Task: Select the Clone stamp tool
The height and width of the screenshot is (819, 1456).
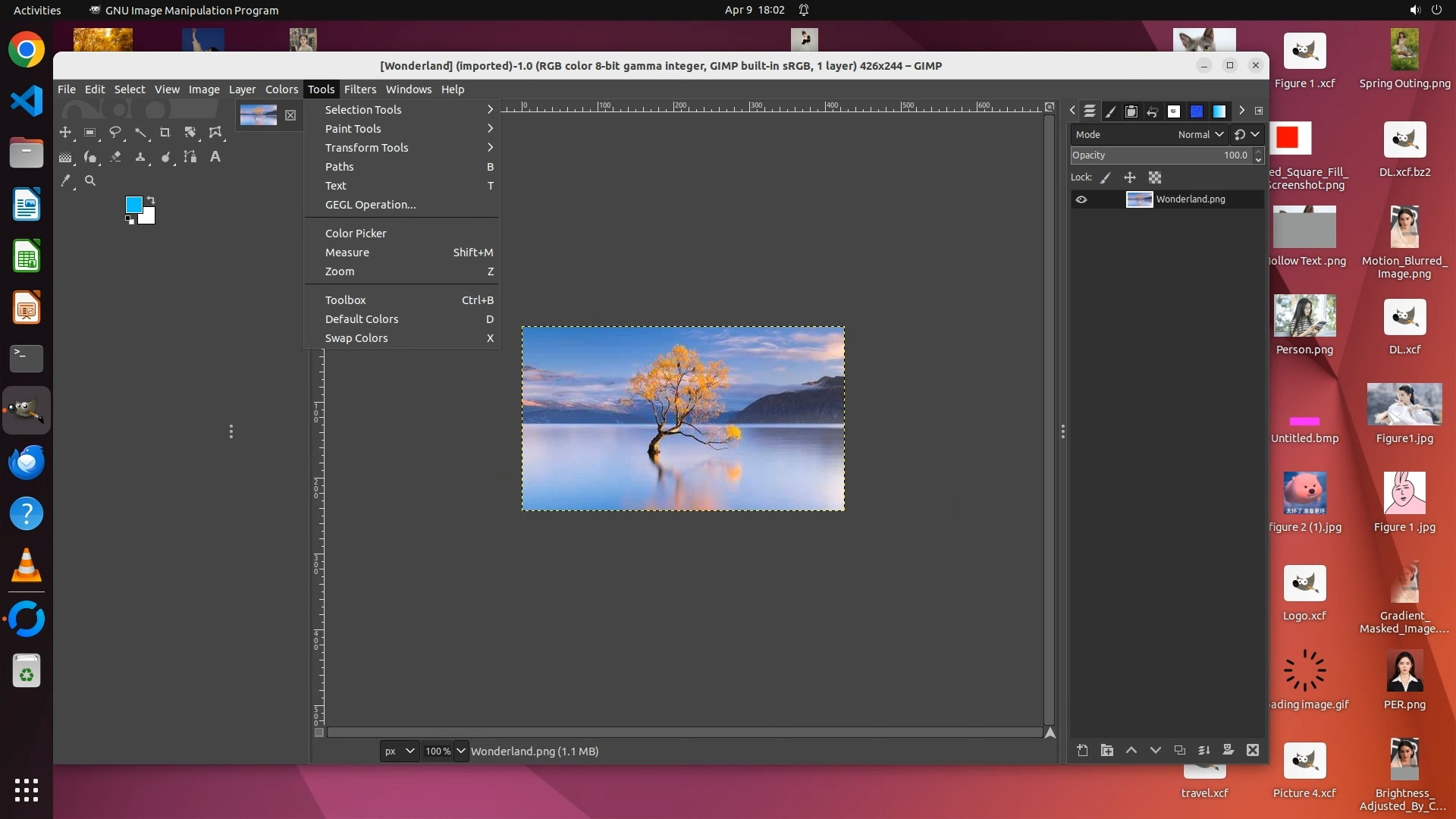Action: (x=140, y=157)
